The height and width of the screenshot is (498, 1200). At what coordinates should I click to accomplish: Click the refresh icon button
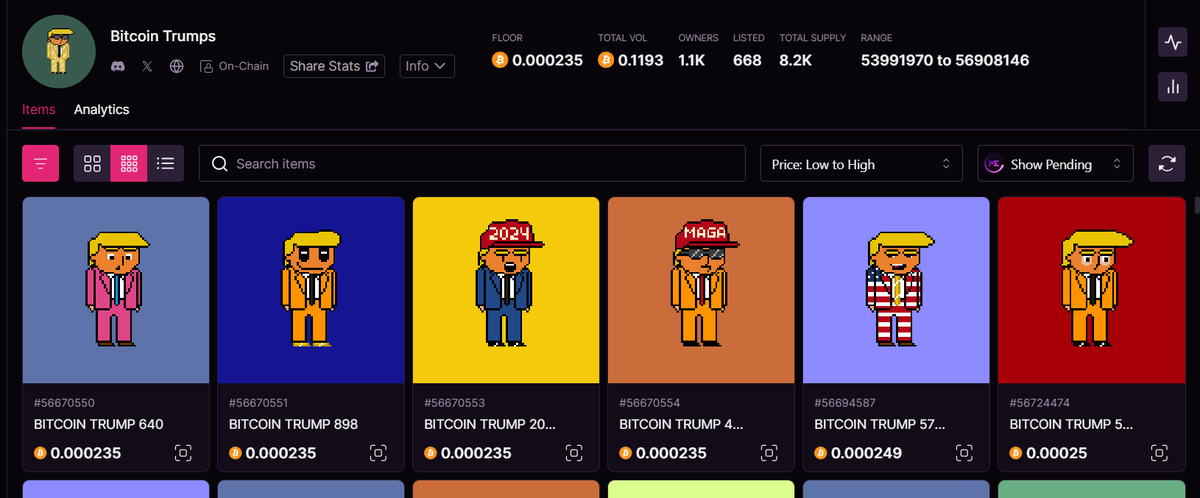pos(1166,164)
